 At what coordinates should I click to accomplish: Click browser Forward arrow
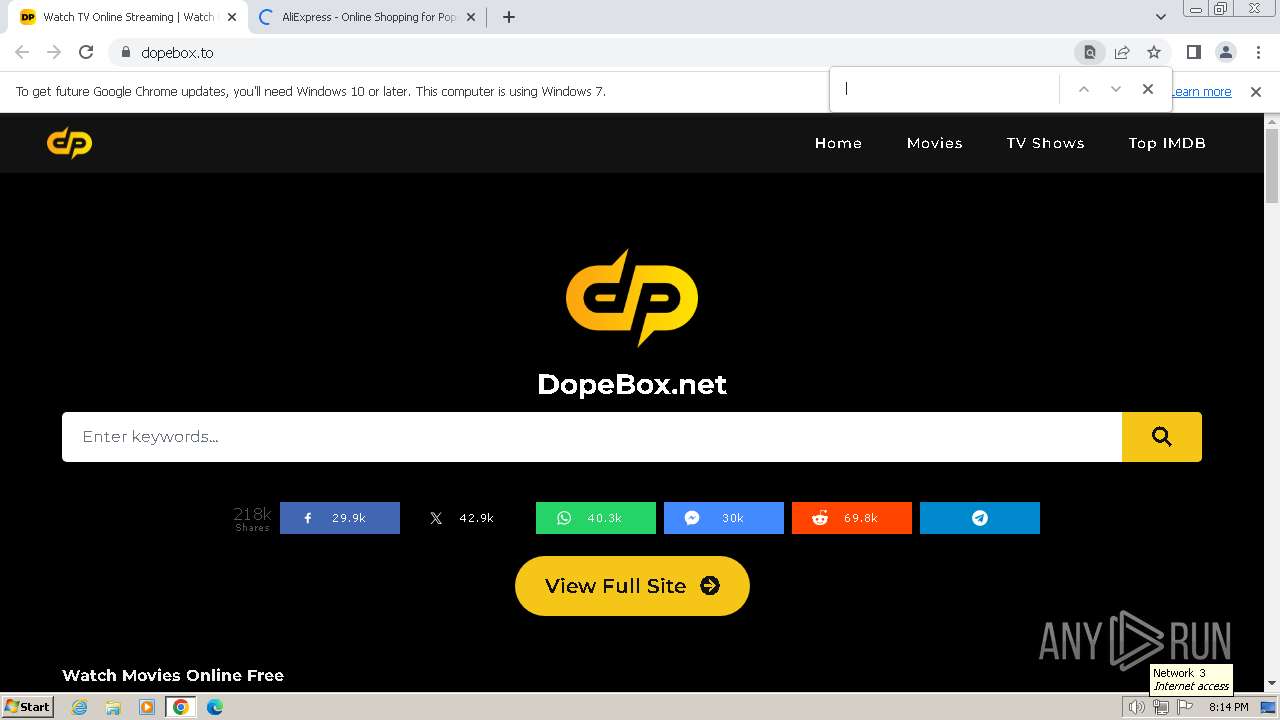[x=54, y=52]
